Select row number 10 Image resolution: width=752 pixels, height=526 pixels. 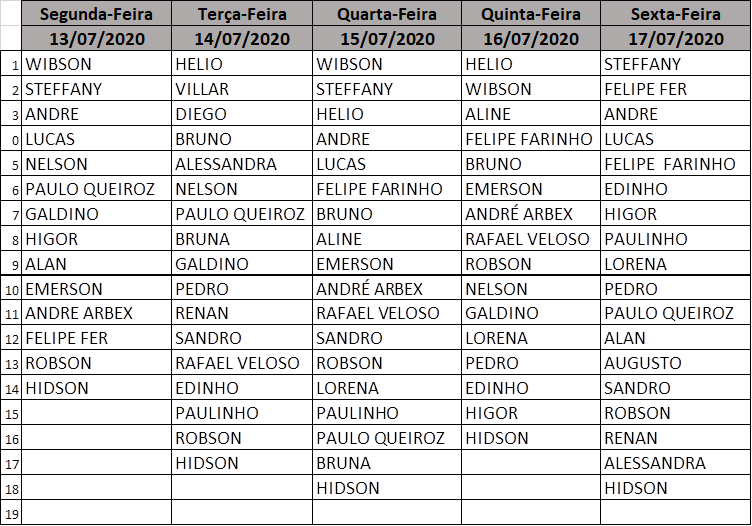click(x=11, y=289)
